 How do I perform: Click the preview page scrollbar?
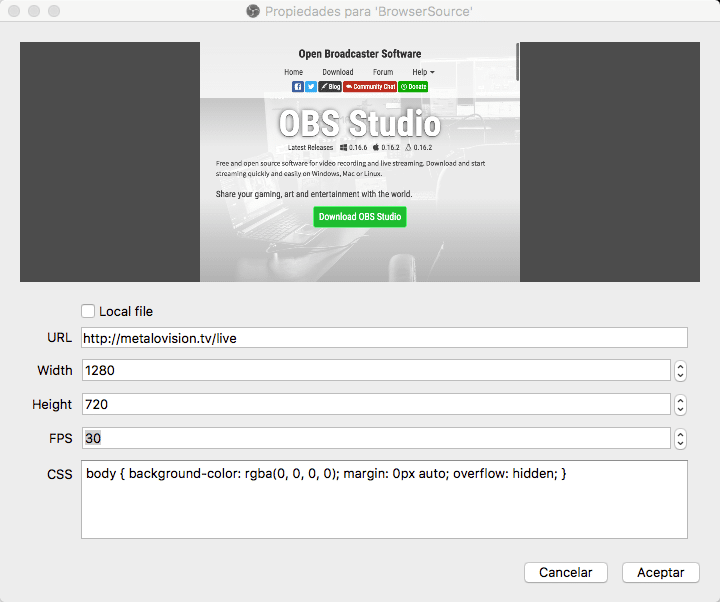point(518,62)
